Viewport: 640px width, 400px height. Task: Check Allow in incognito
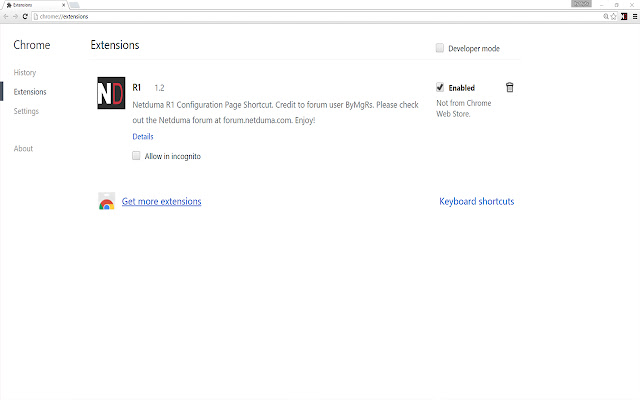click(x=136, y=156)
